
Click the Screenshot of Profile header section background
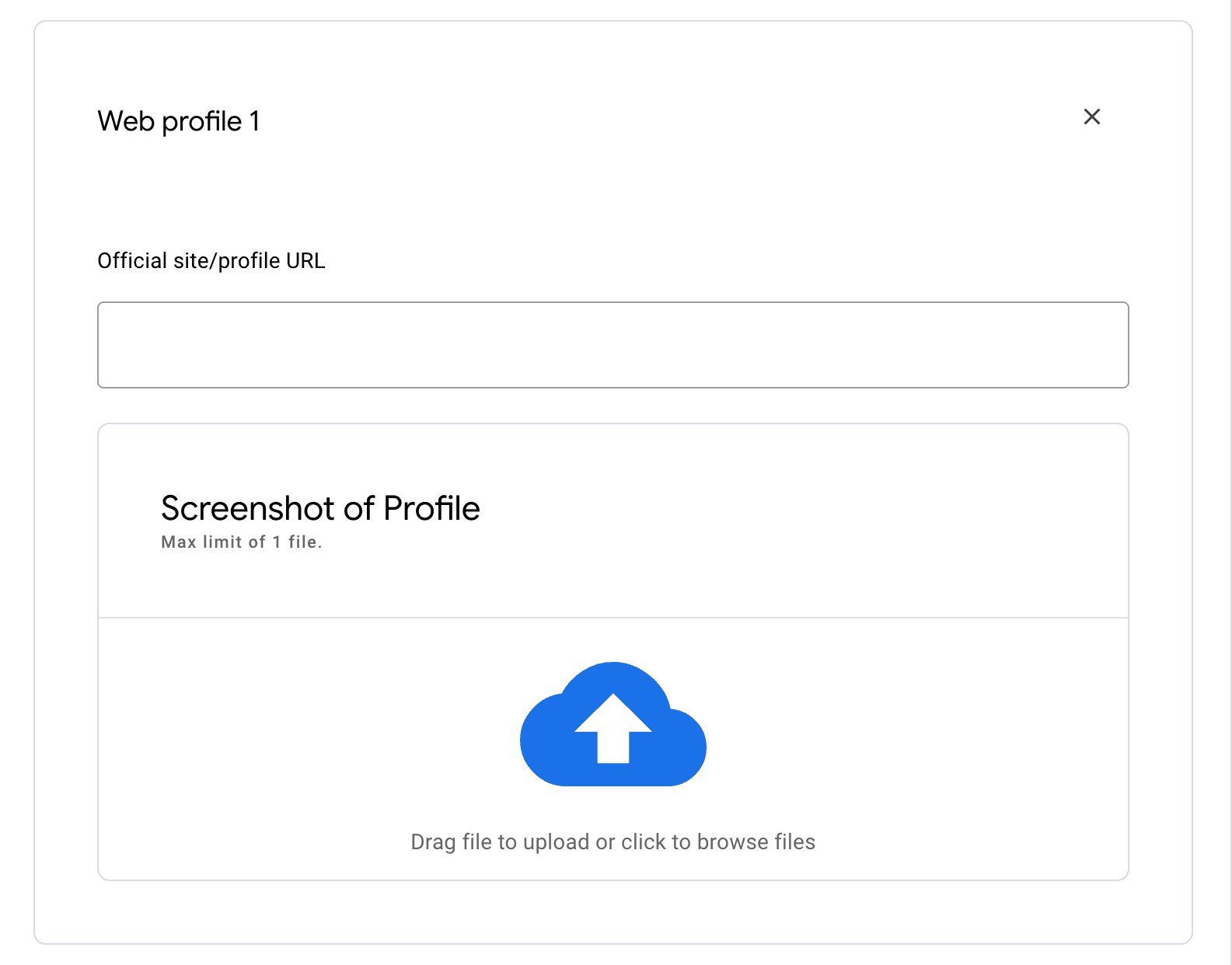[x=777, y=521]
